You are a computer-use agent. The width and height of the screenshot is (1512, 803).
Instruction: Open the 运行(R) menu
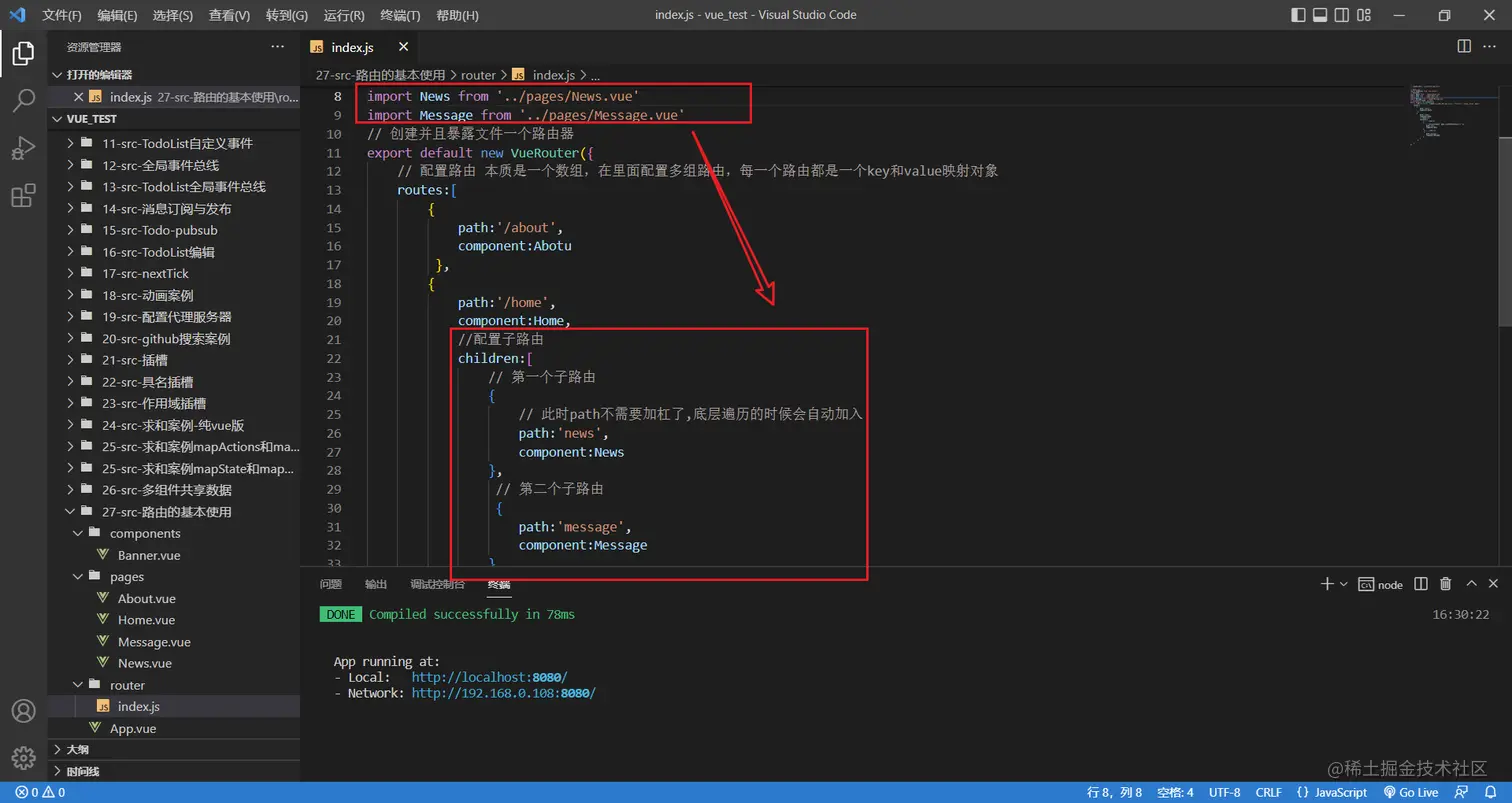click(344, 15)
